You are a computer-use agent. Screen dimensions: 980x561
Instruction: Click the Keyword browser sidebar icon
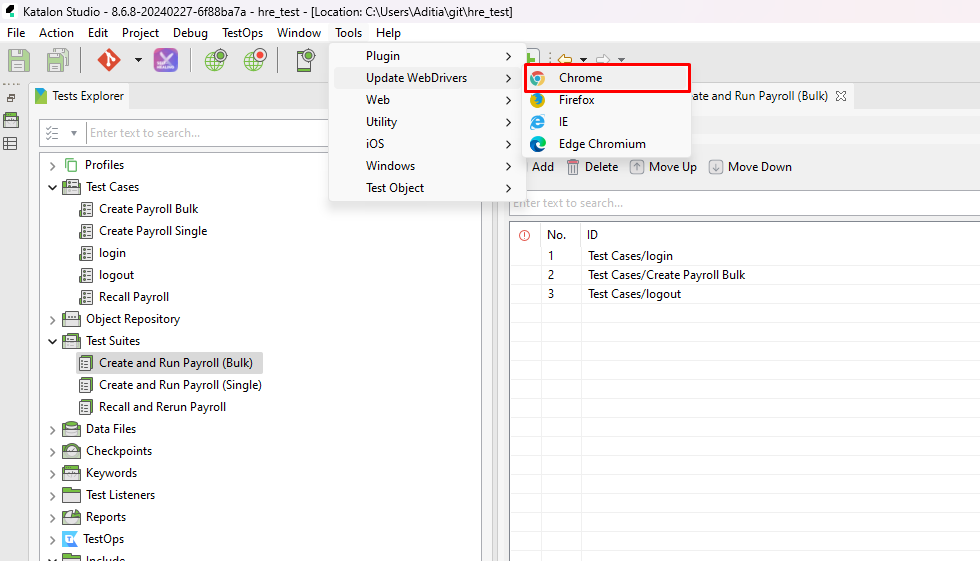11,120
